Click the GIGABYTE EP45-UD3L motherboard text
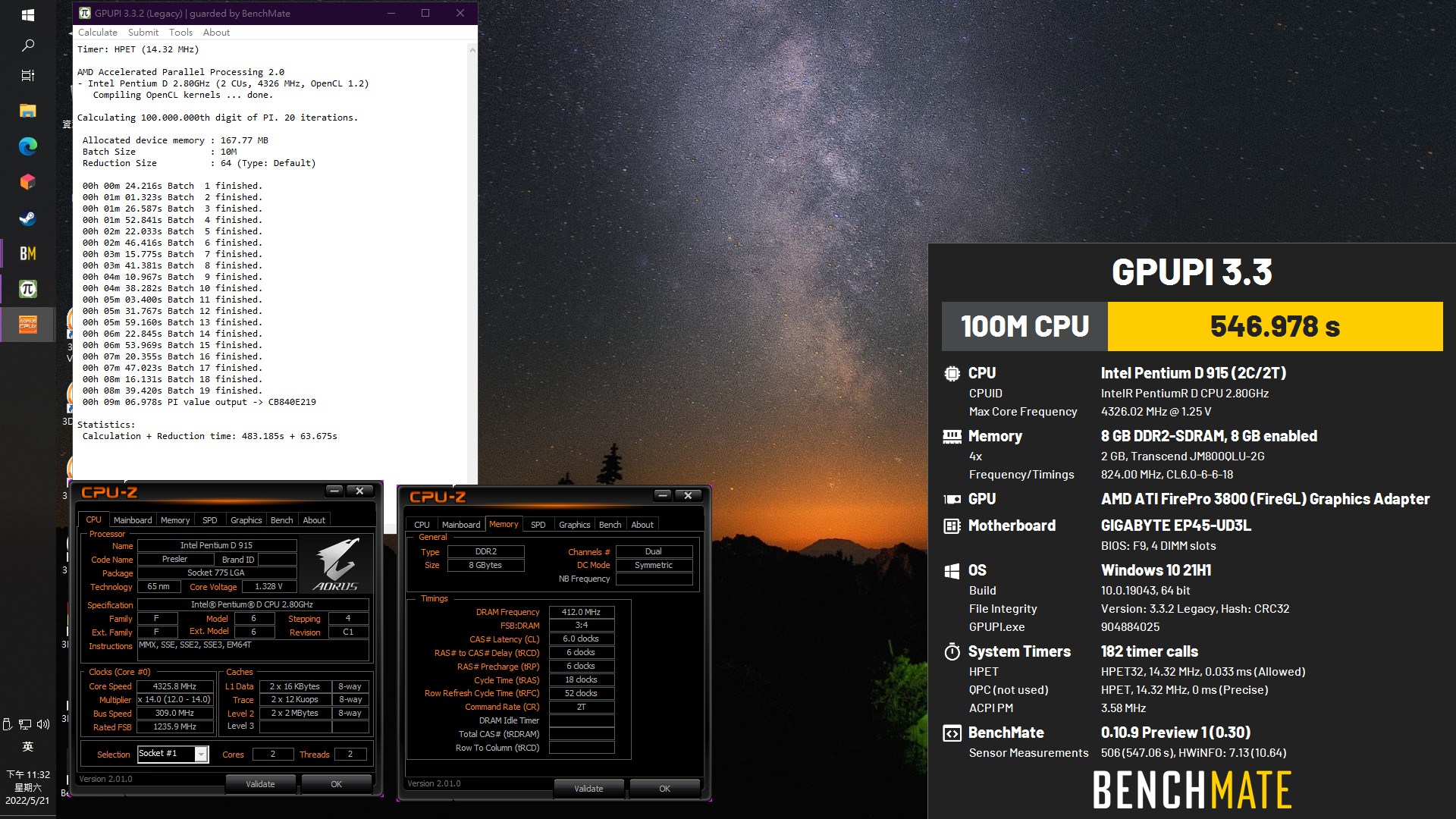1456x819 pixels. point(1176,526)
